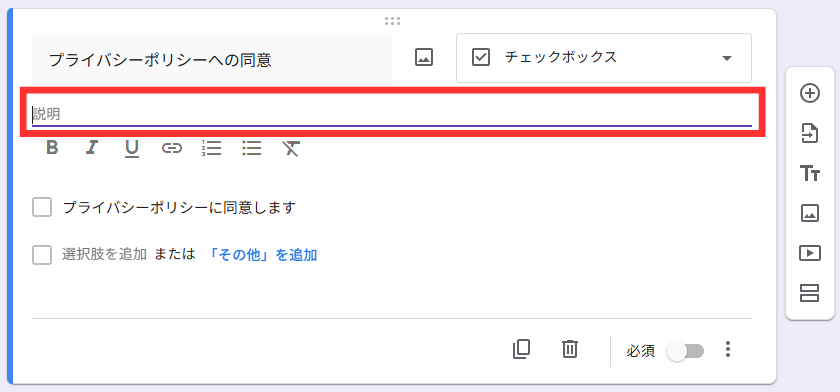
Task: Delete this question with trash icon
Action: [569, 349]
